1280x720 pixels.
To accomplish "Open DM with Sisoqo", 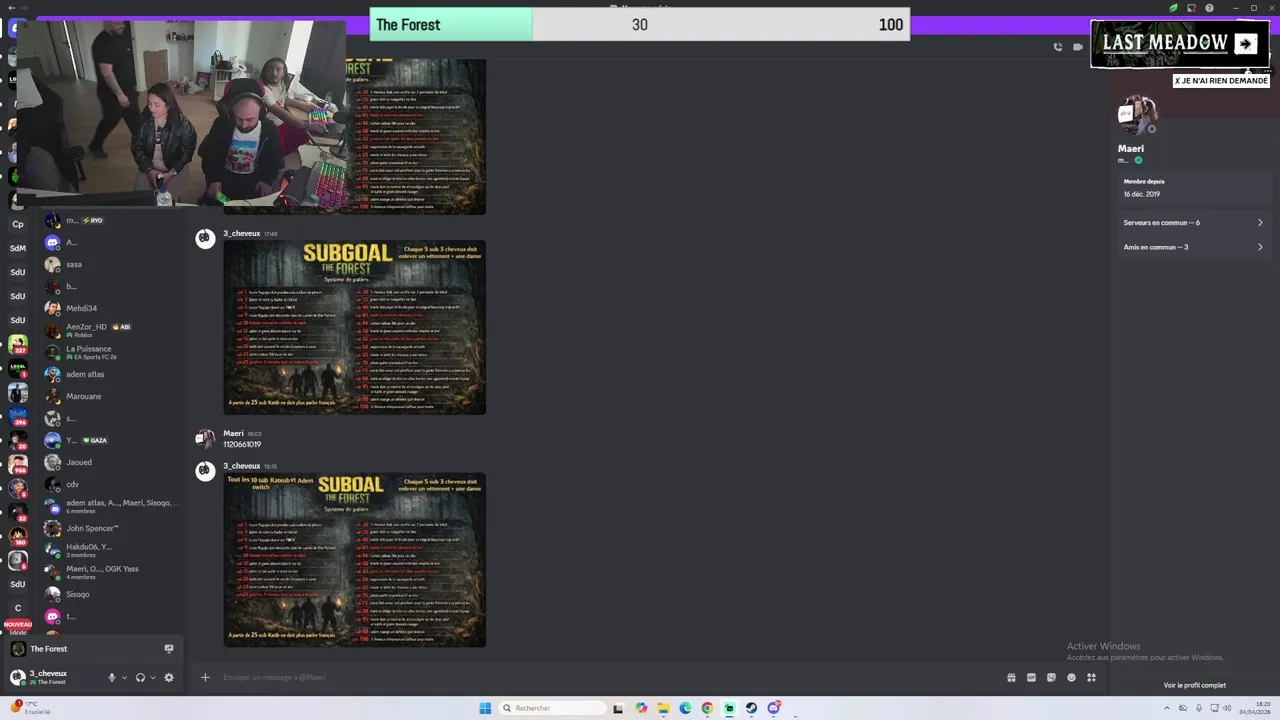I will (110, 594).
